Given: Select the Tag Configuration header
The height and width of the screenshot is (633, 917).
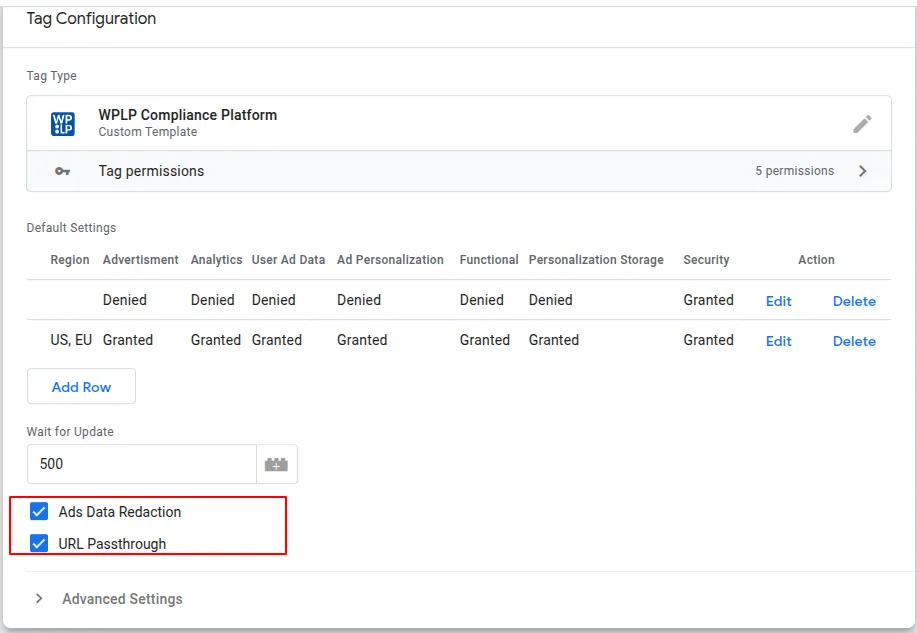Looking at the screenshot, I should tap(91, 18).
